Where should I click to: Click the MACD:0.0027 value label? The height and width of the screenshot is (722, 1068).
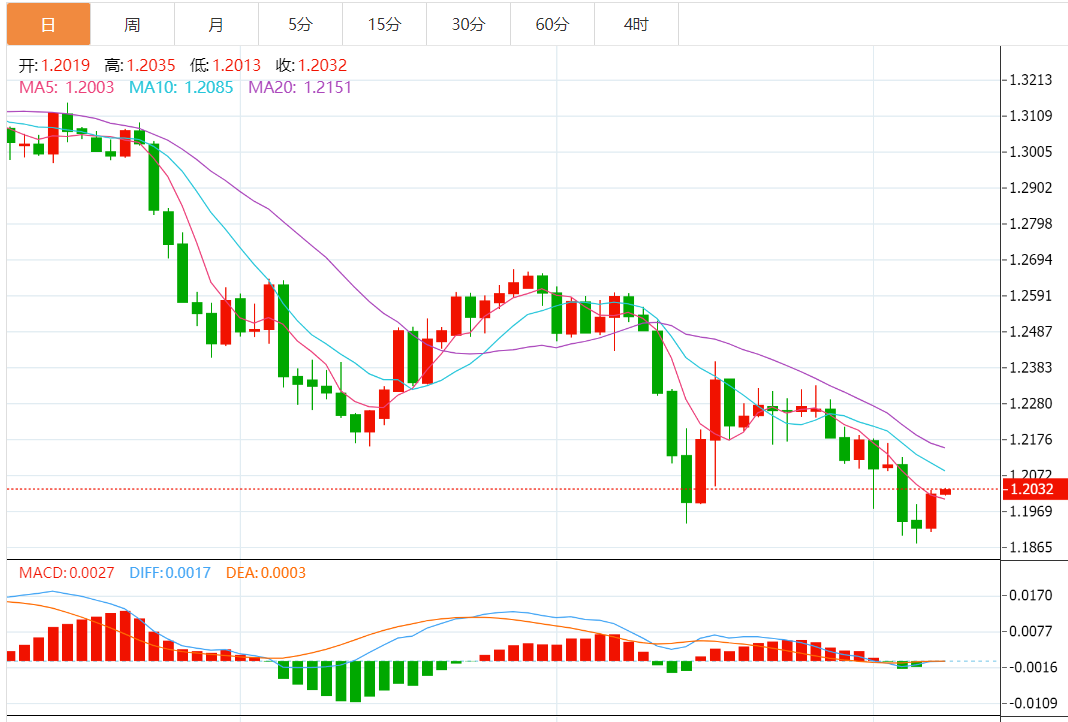[x=67, y=573]
